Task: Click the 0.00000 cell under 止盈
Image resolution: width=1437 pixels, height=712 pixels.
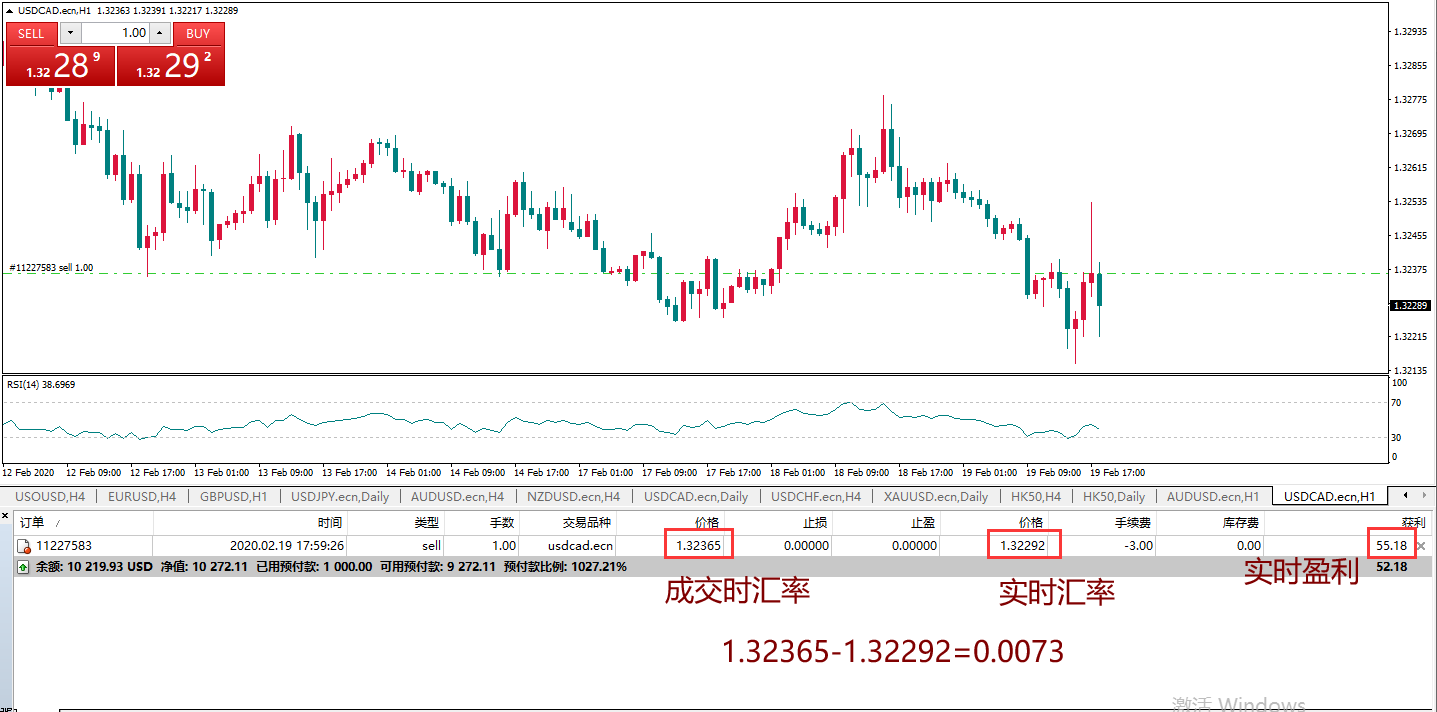Action: tap(914, 546)
